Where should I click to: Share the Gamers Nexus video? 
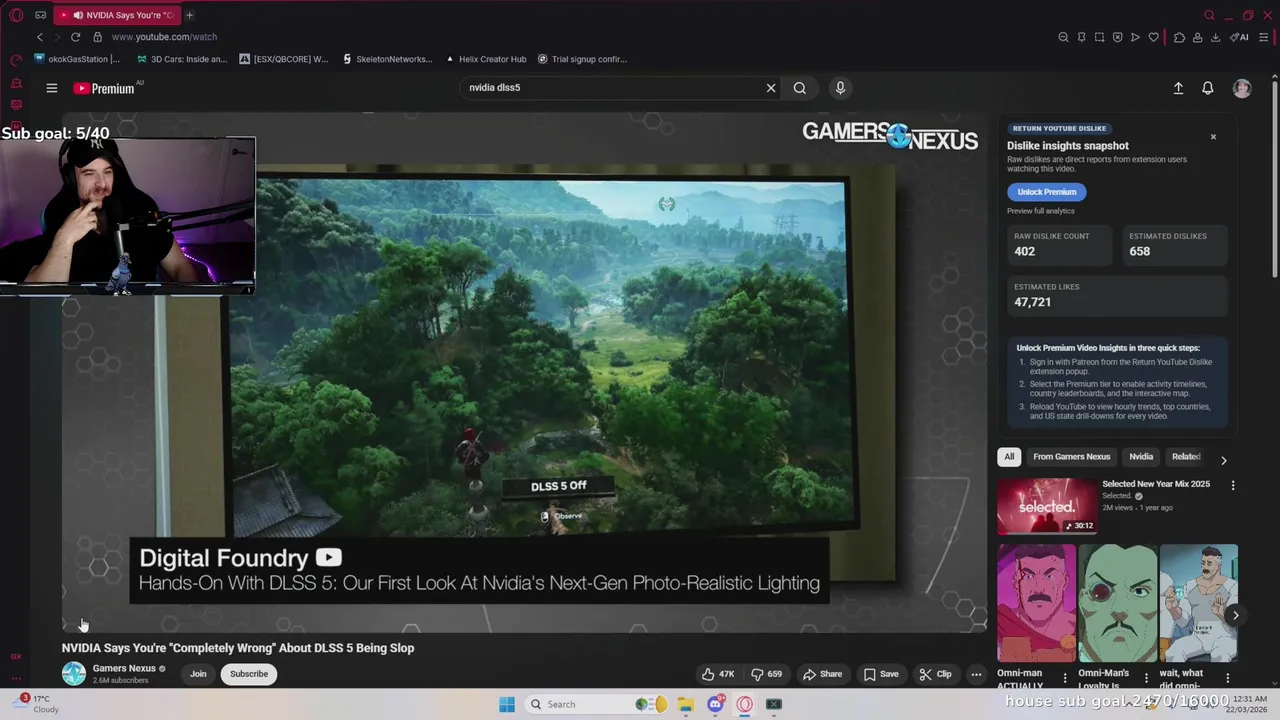coord(822,674)
